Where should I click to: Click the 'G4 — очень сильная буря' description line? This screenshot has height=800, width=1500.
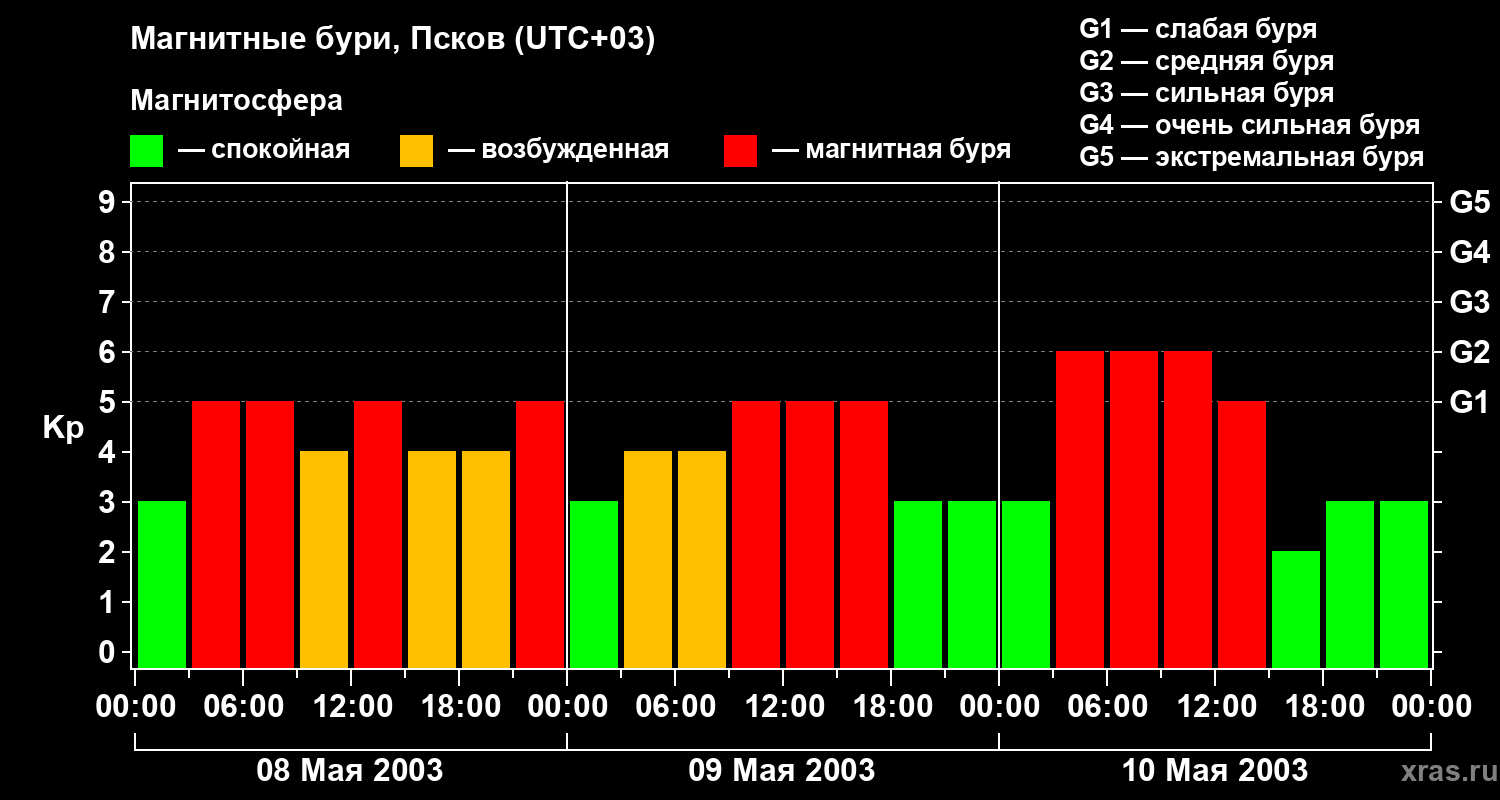1250,125
